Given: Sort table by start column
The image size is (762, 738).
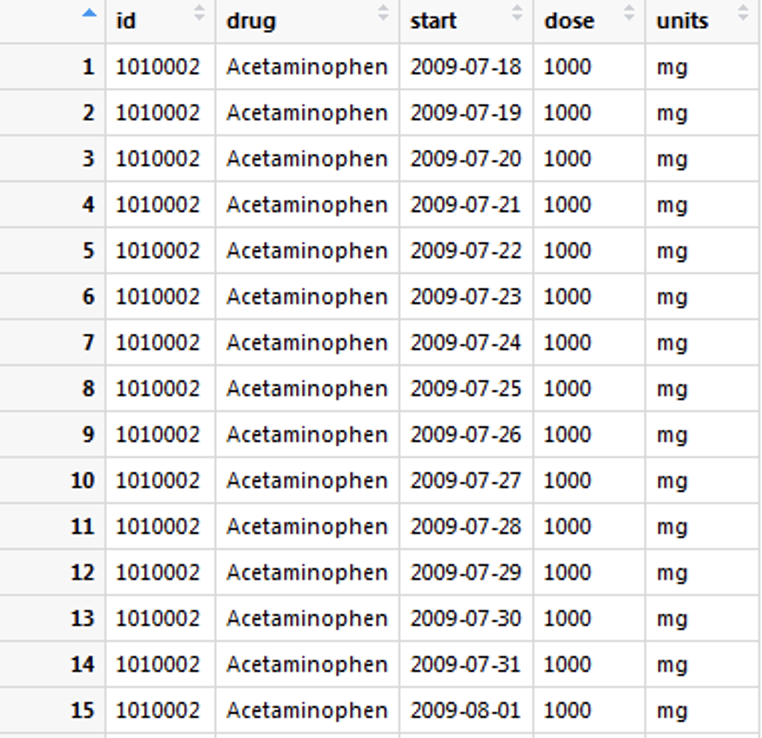Looking at the screenshot, I should coord(517,13).
